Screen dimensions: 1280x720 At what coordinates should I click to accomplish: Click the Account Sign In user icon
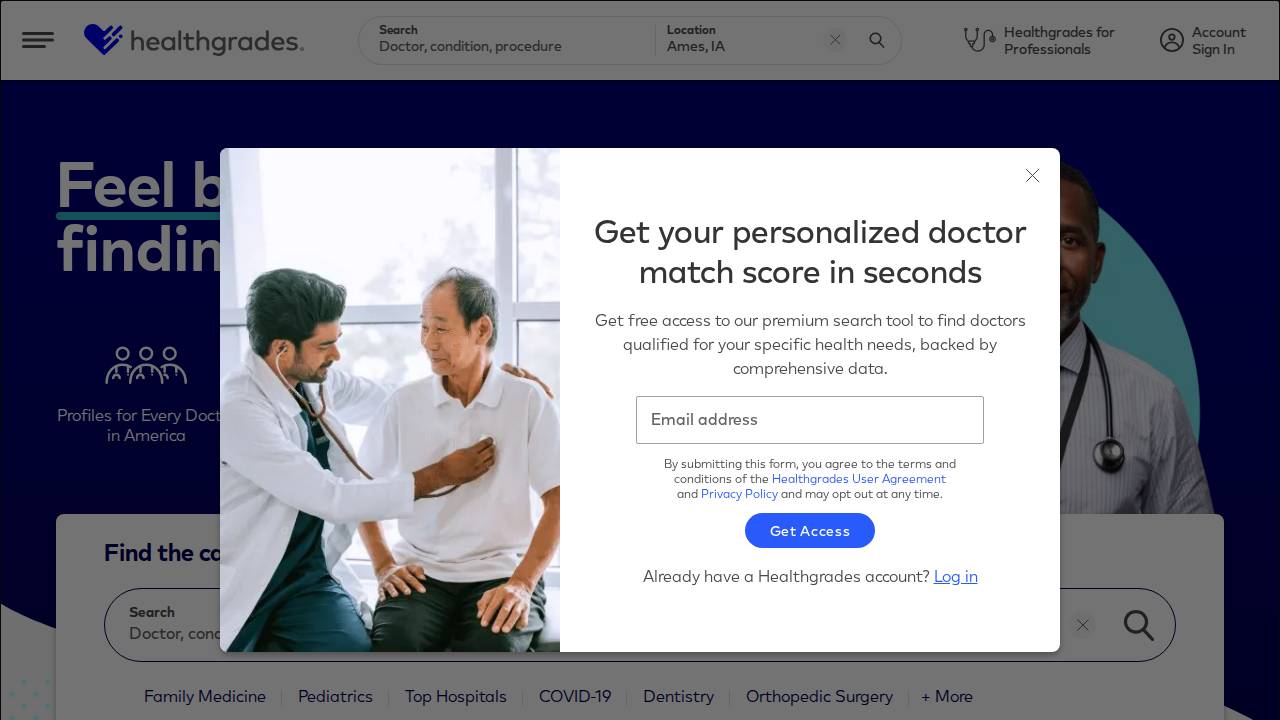pos(1172,40)
